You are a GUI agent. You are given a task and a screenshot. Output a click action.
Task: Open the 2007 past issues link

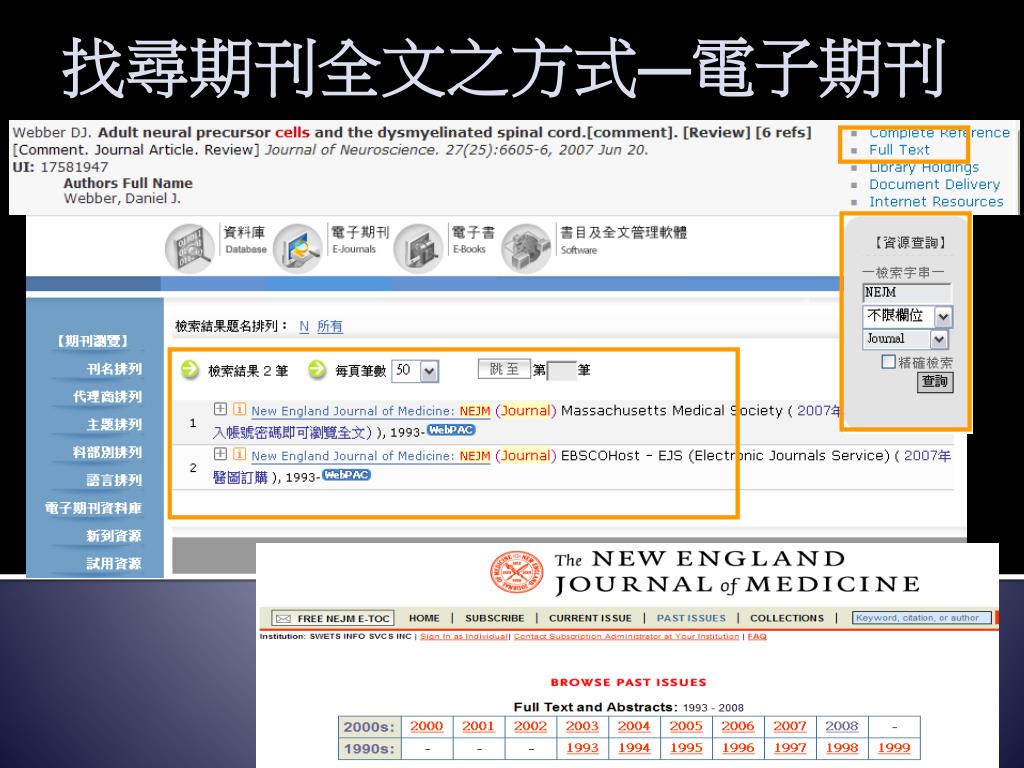[x=790, y=726]
